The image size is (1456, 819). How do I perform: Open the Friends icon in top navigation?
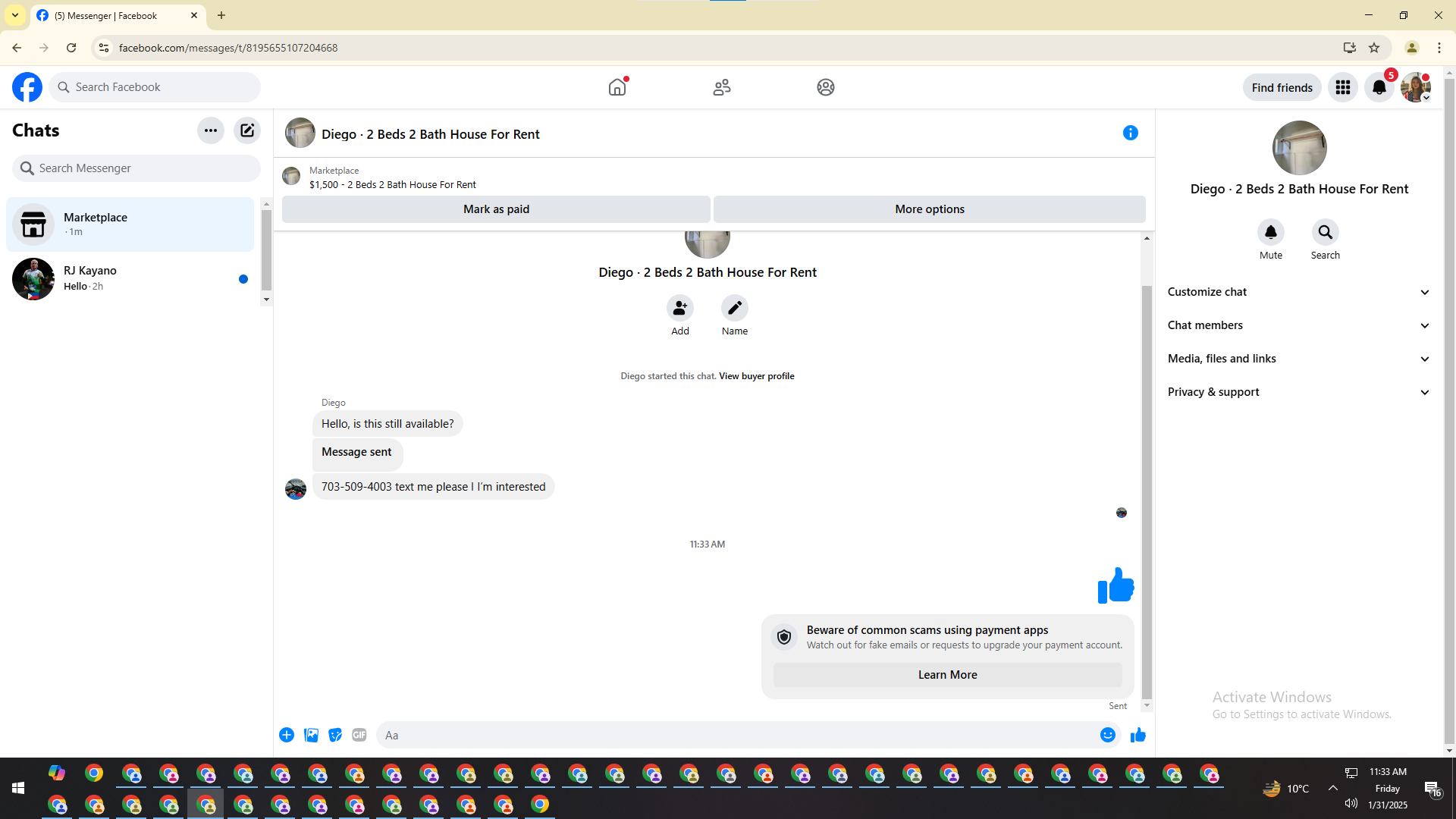722,87
